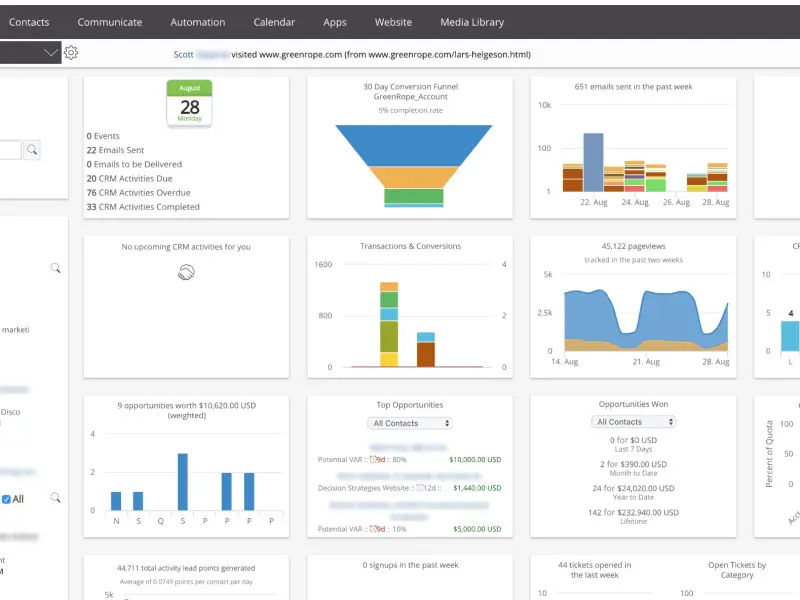The width and height of the screenshot is (800, 600).
Task: Open dashboard settings gear icon
Action: (71, 53)
